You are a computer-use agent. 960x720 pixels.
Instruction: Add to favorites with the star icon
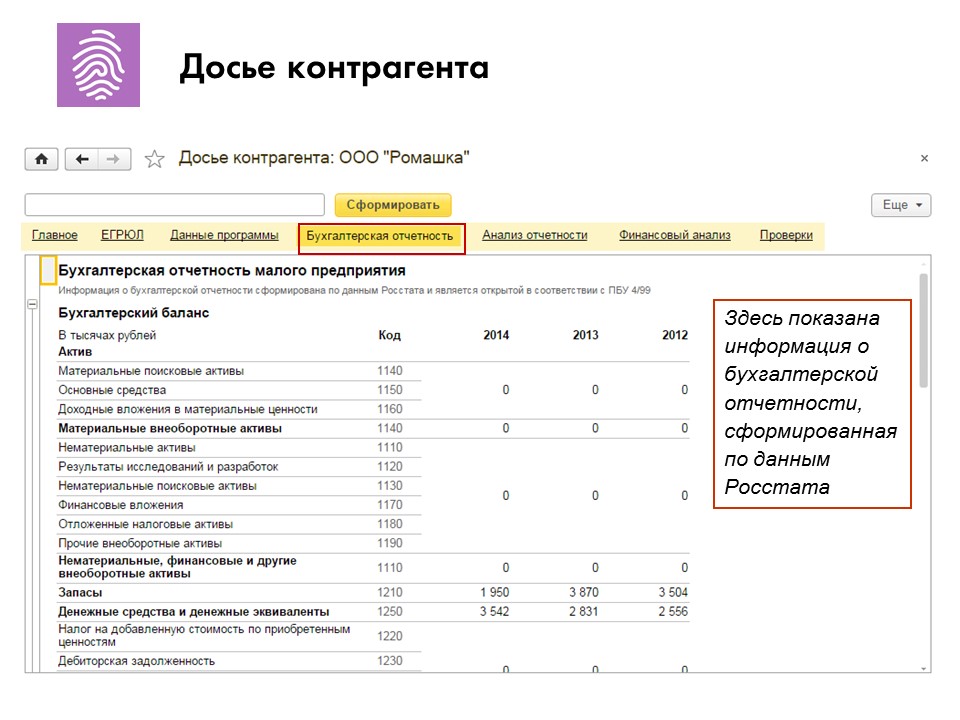[154, 159]
